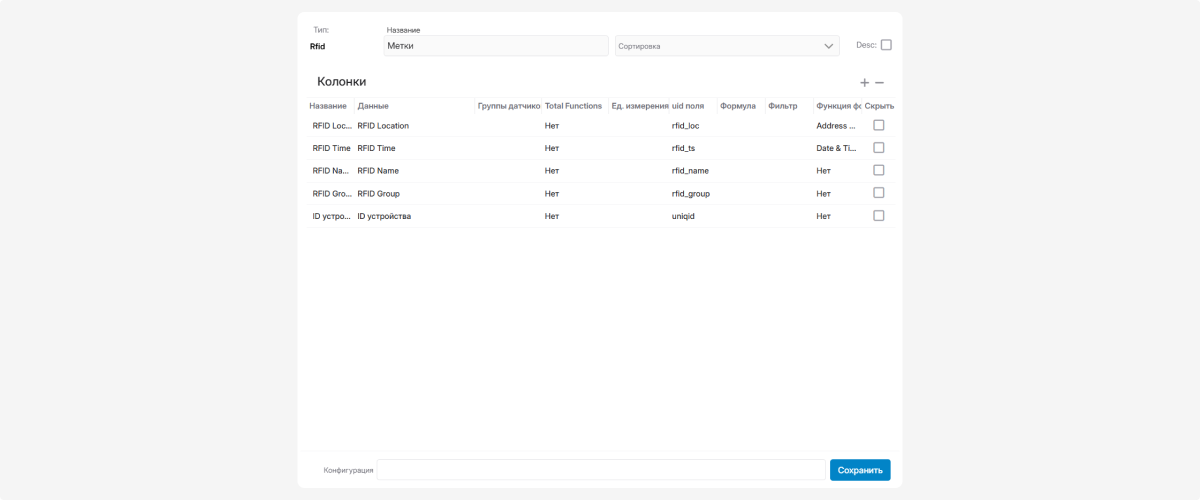Click Total Functions Нет in RFID Time row
This screenshot has width=1200, height=500.
[x=552, y=148]
